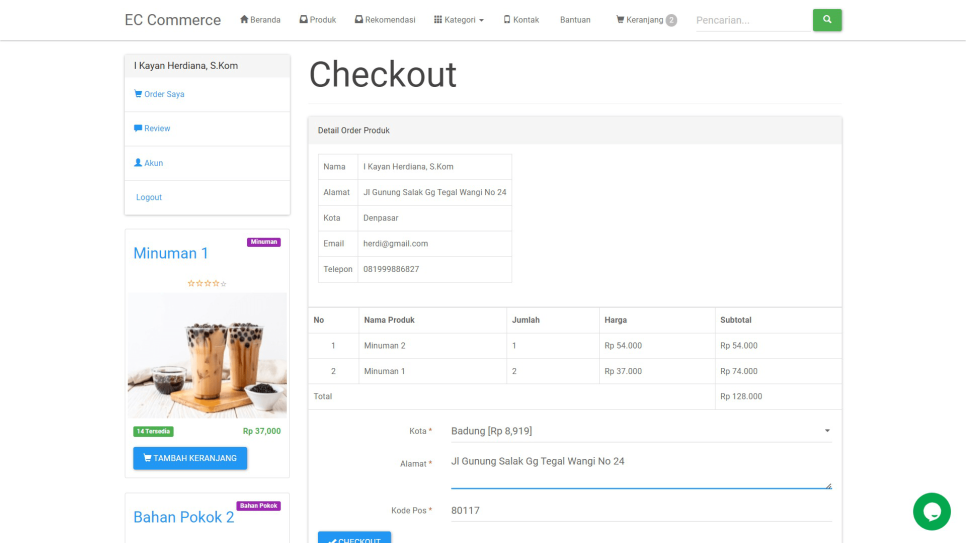This screenshot has height=543, width=966.
Task: Click the Rp 37,000 price in product card
Action: tap(262, 431)
